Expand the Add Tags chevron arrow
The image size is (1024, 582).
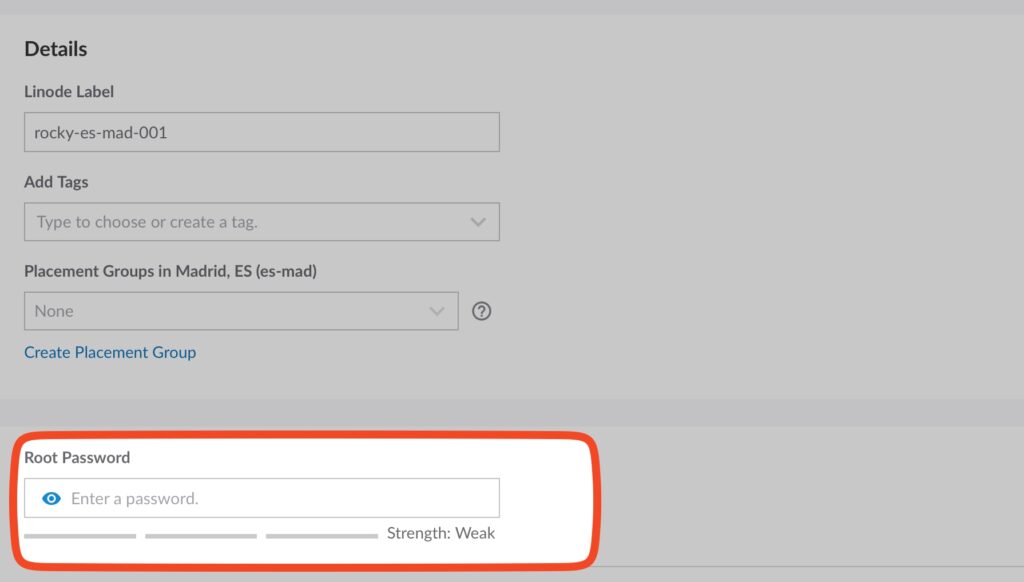pyautogui.click(x=478, y=222)
